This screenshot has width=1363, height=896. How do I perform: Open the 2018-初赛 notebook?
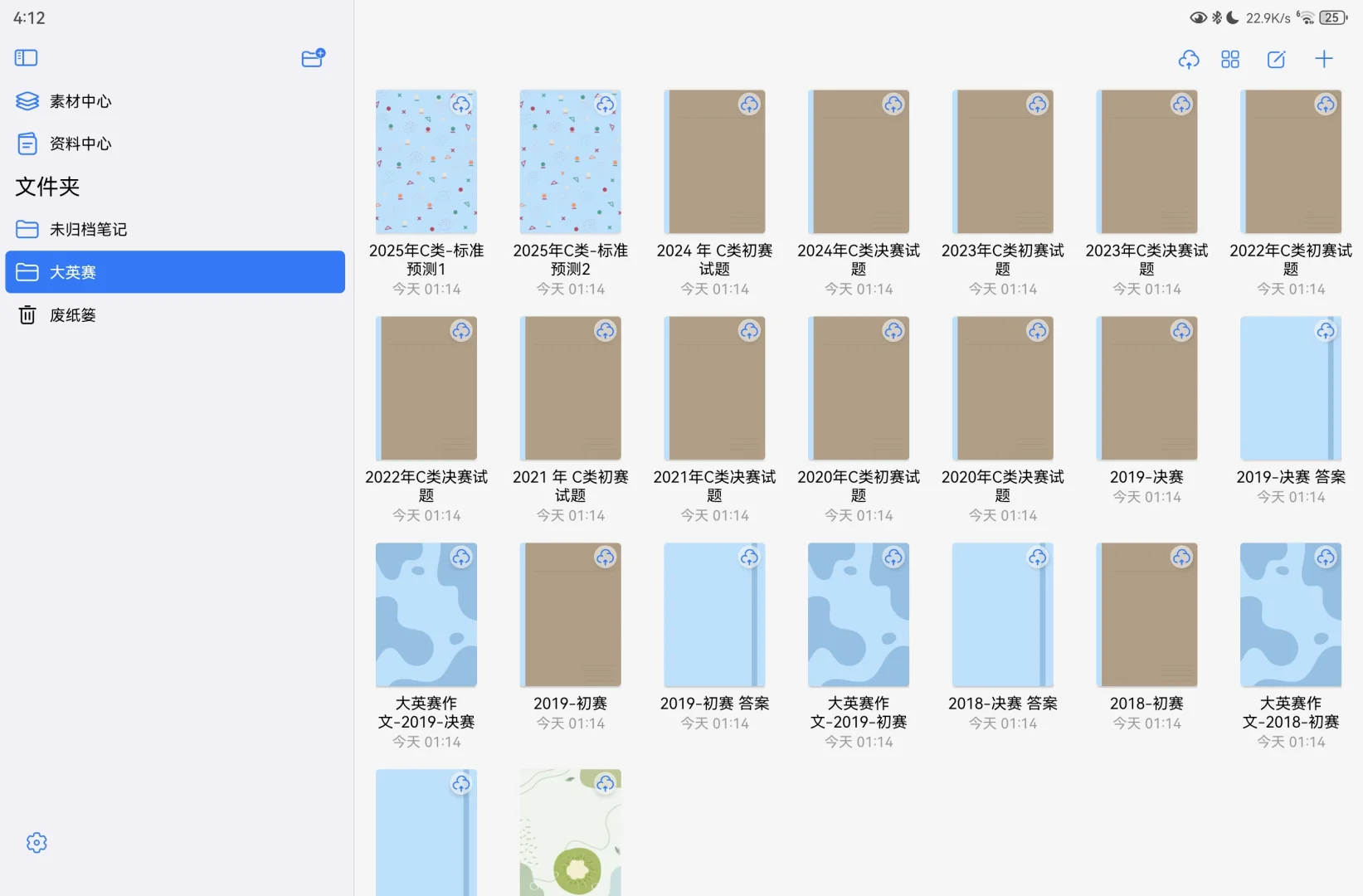[1146, 614]
